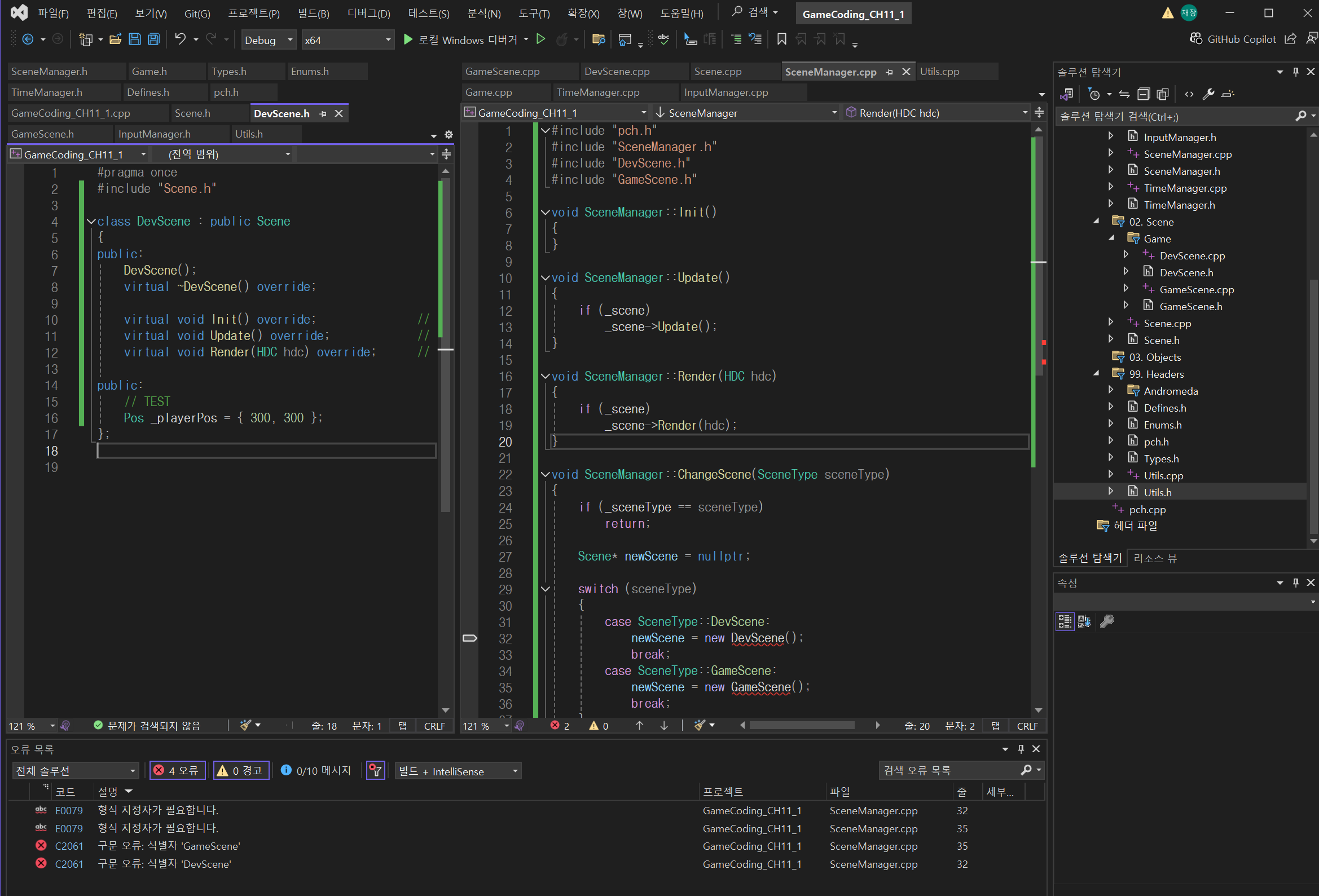Image resolution: width=1319 pixels, height=896 pixels.
Task: Open the 파일(F) menu
Action: pos(53,13)
